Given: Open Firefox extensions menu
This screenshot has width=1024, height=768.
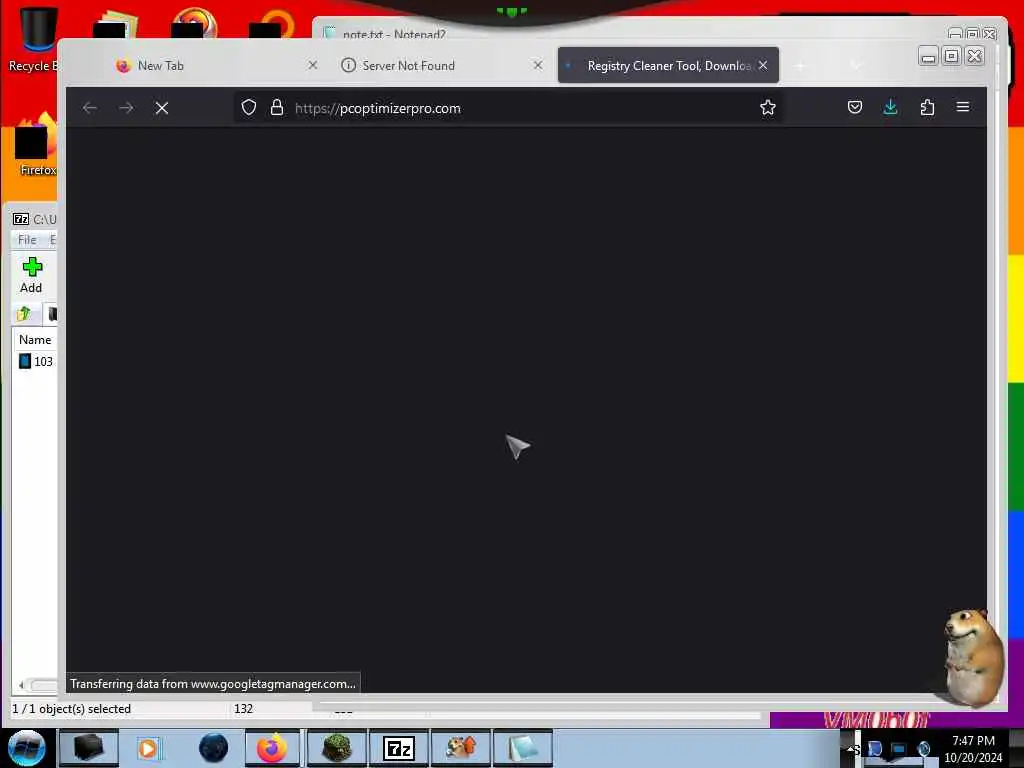Looking at the screenshot, I should tap(927, 107).
